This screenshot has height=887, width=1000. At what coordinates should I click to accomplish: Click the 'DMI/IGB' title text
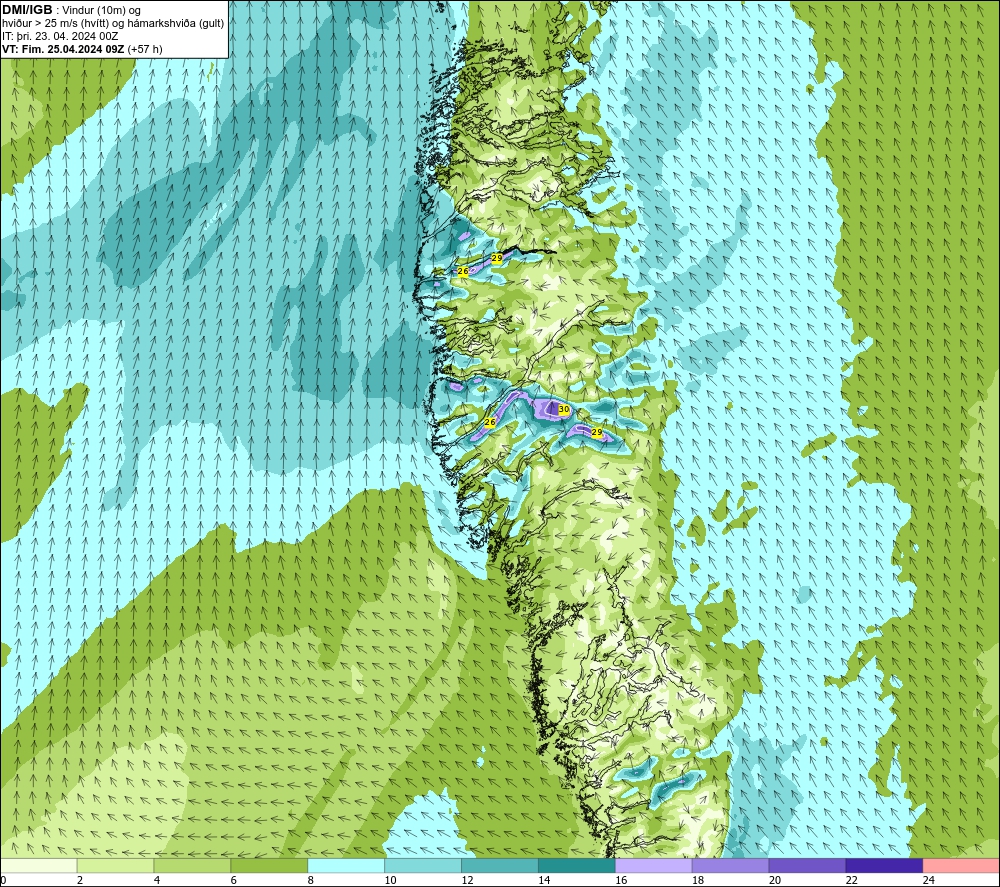27,10
